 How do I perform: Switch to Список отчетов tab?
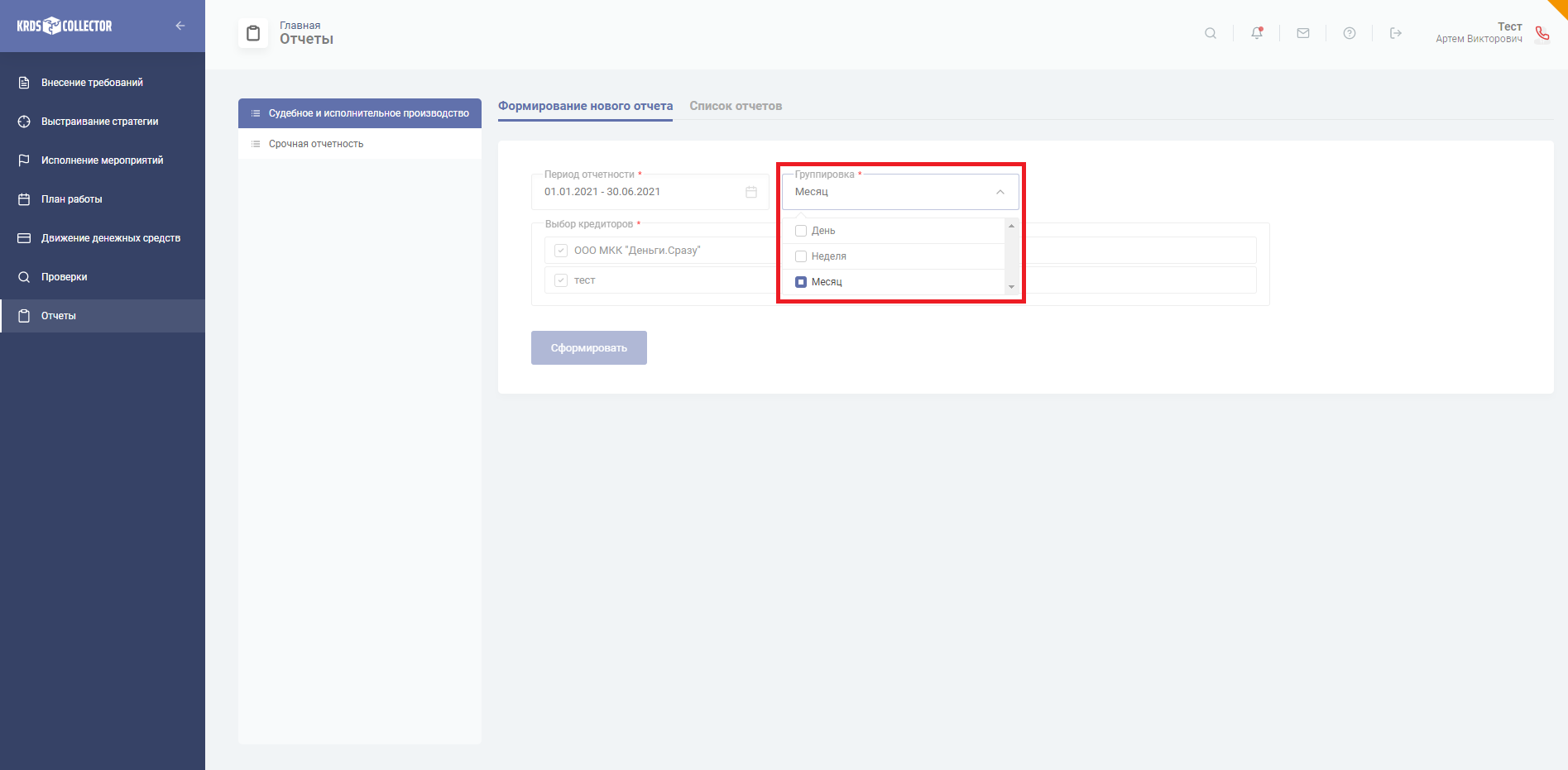coord(736,106)
